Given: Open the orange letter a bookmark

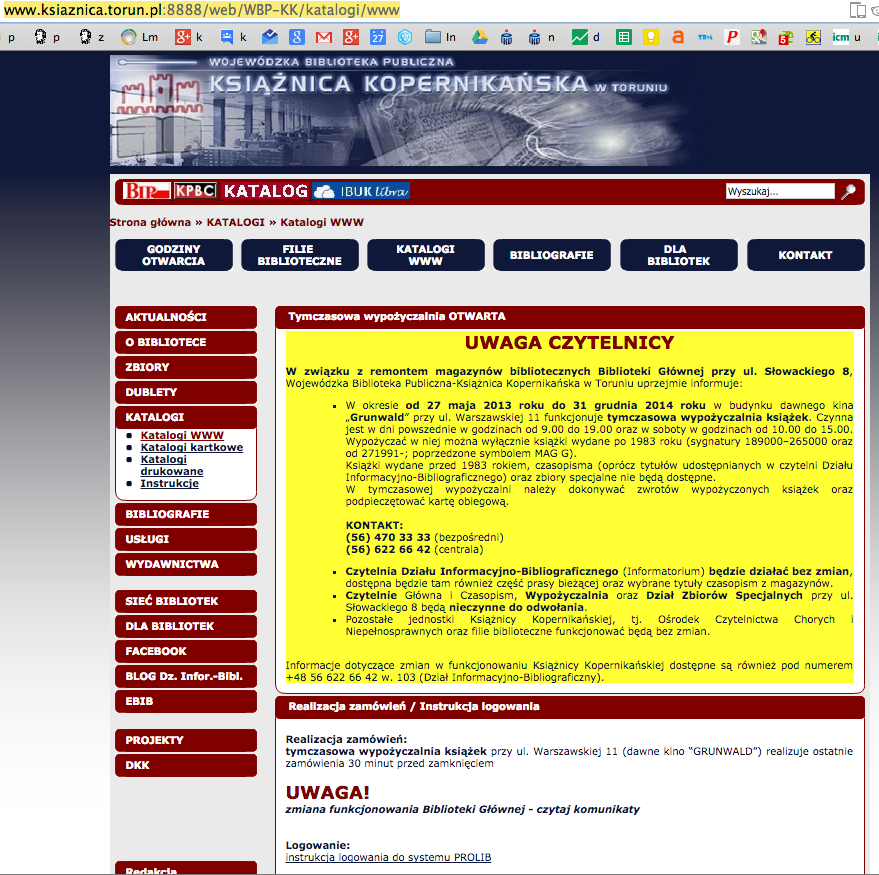Looking at the screenshot, I should [678, 37].
